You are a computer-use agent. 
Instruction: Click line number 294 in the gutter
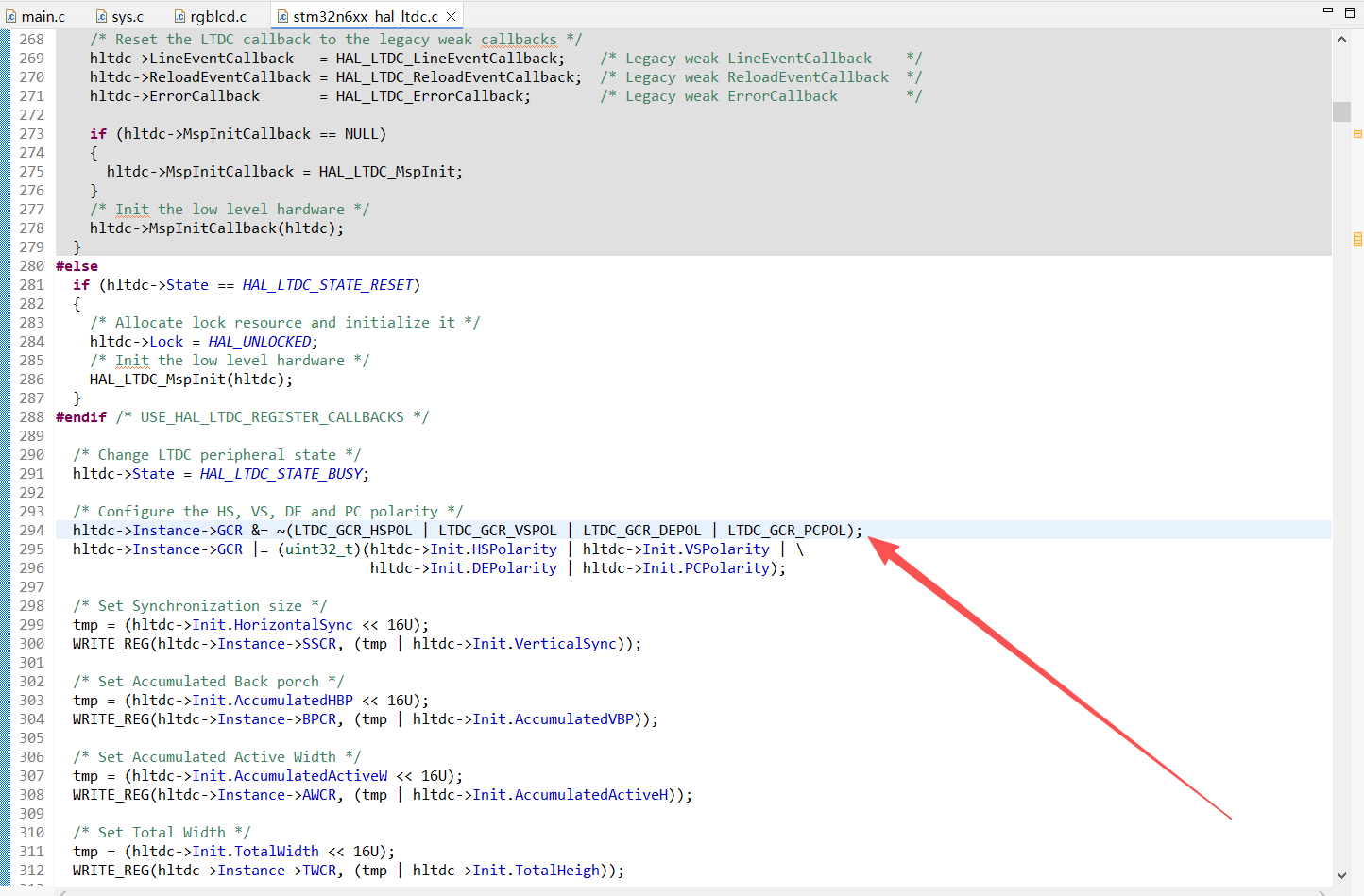32,531
